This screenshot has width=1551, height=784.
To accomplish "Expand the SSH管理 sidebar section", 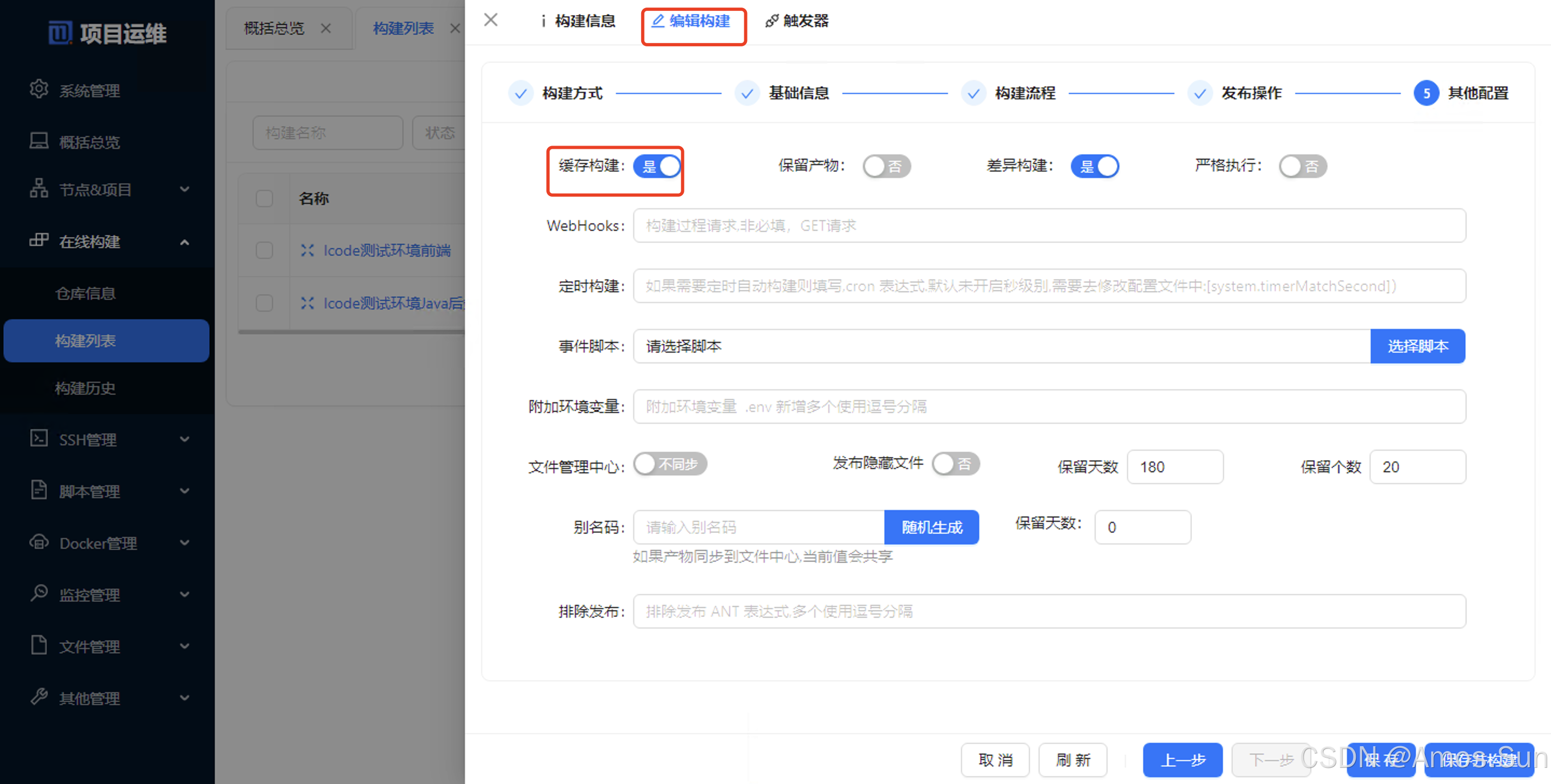I will click(185, 439).
